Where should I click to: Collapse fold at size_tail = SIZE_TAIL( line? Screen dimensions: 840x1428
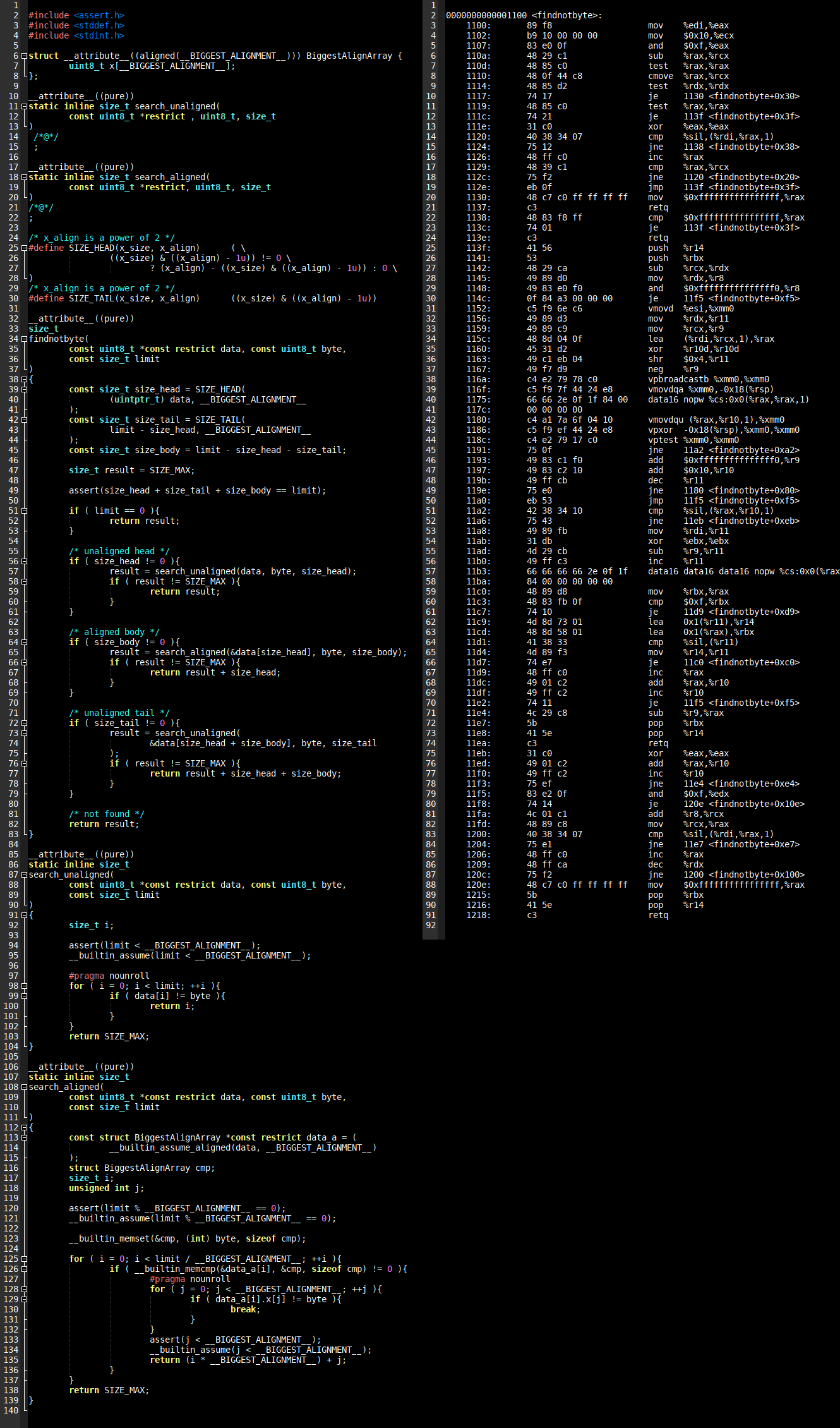(24, 420)
